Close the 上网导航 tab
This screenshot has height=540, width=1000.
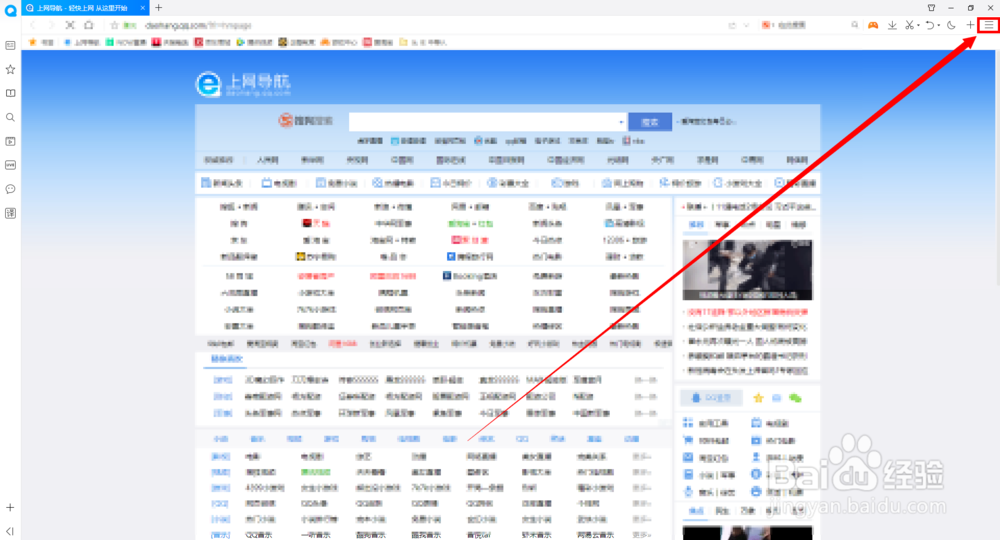point(142,8)
